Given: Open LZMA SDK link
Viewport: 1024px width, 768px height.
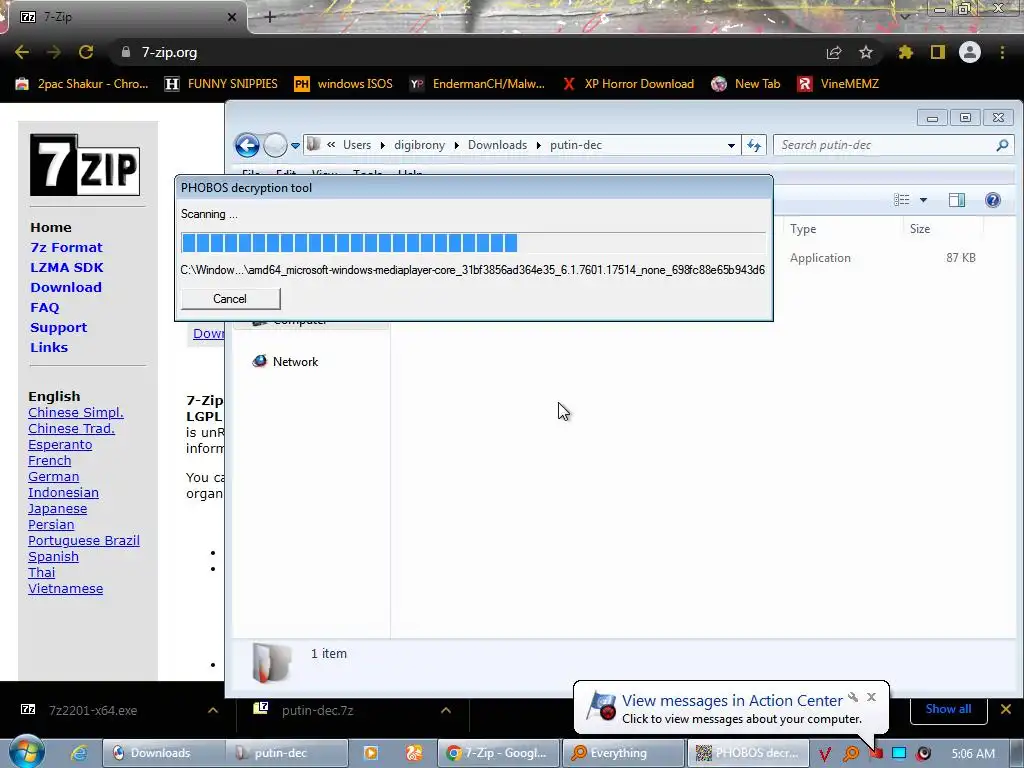Looking at the screenshot, I should point(67,267).
